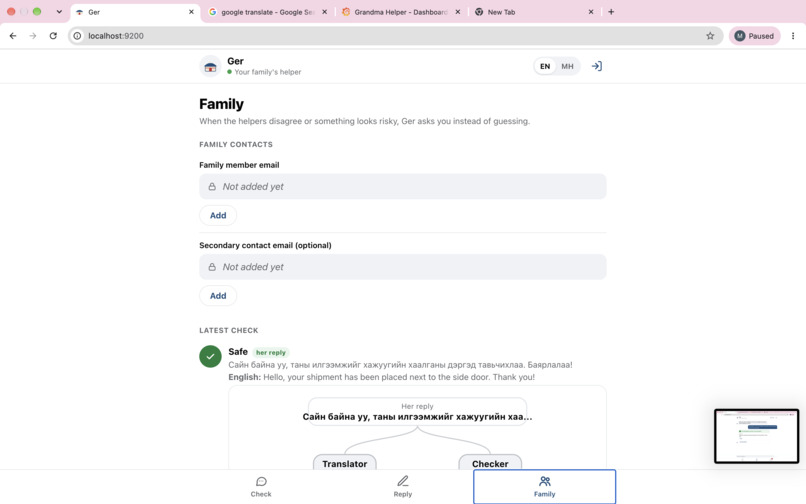The width and height of the screenshot is (806, 504).
Task: Open the Reply tab in bottom navigation
Action: coord(402,487)
